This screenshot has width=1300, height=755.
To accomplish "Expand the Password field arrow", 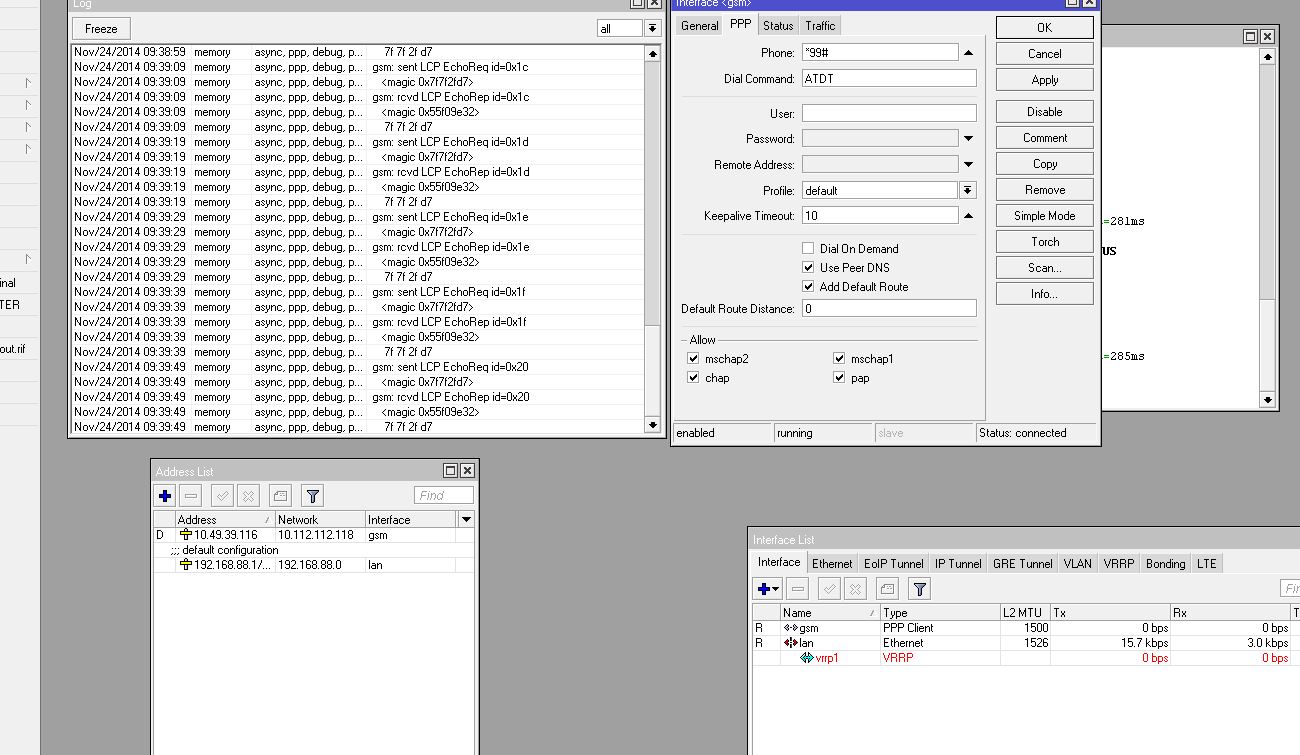I will (x=968, y=139).
